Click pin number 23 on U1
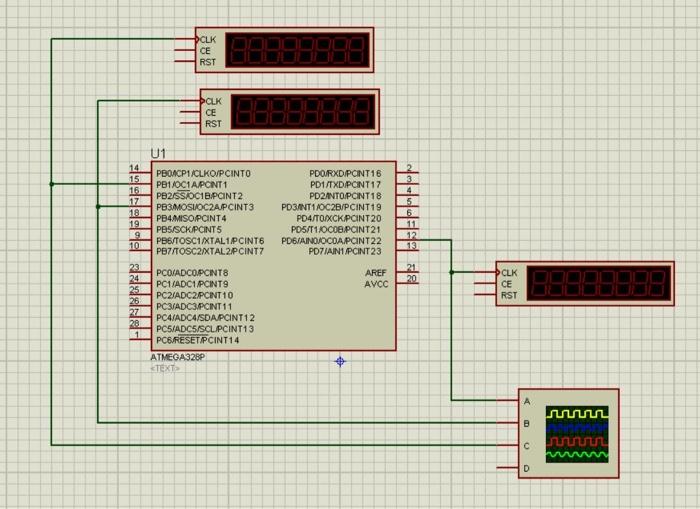The height and width of the screenshot is (509, 700). 134,267
